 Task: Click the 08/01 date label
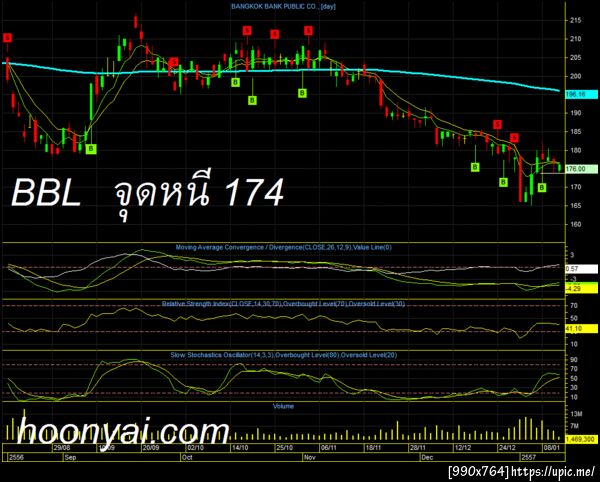pos(551,448)
